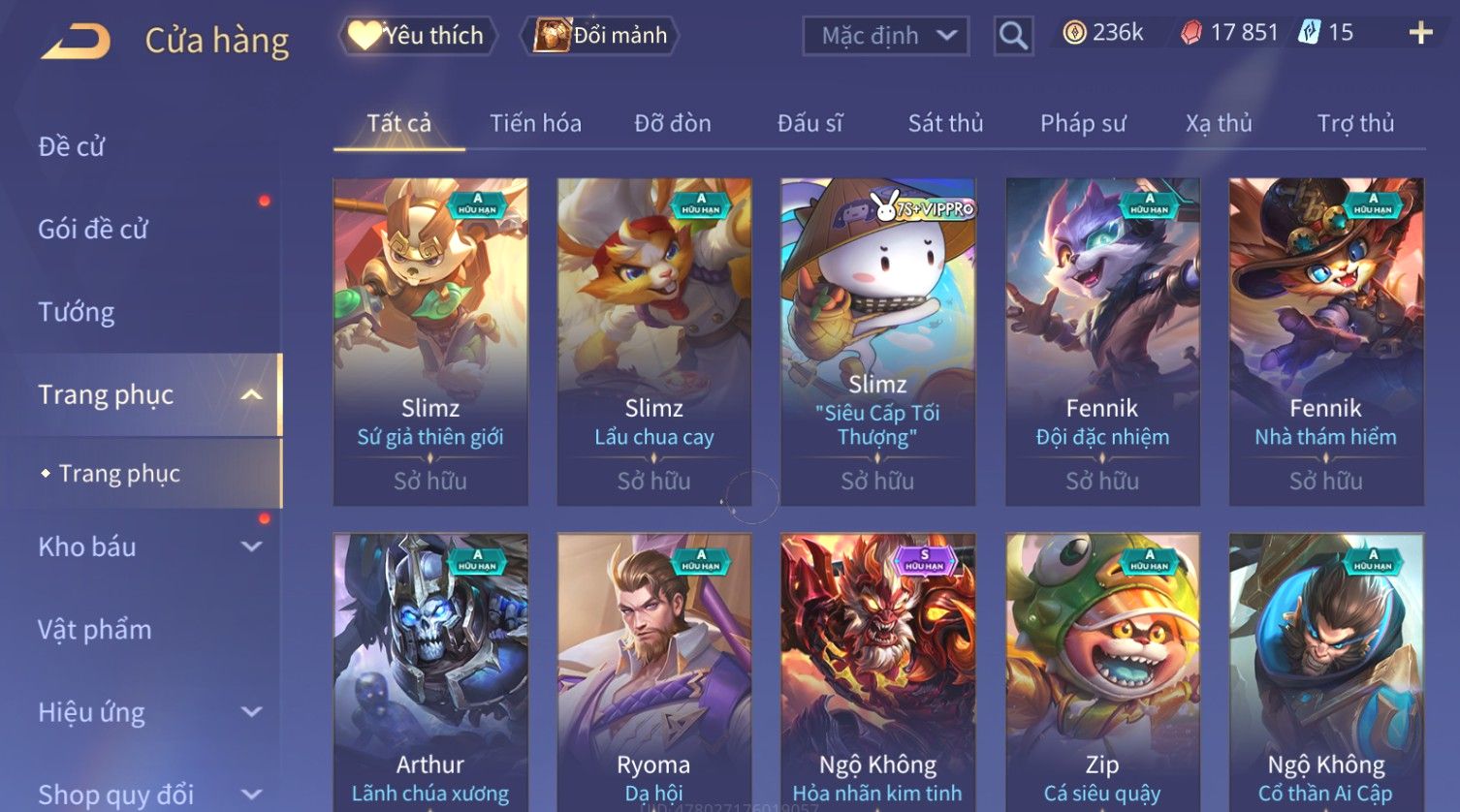Expand the Hiệu ứng sidebar section
Image resolution: width=1460 pixels, height=812 pixels.
pos(251,712)
